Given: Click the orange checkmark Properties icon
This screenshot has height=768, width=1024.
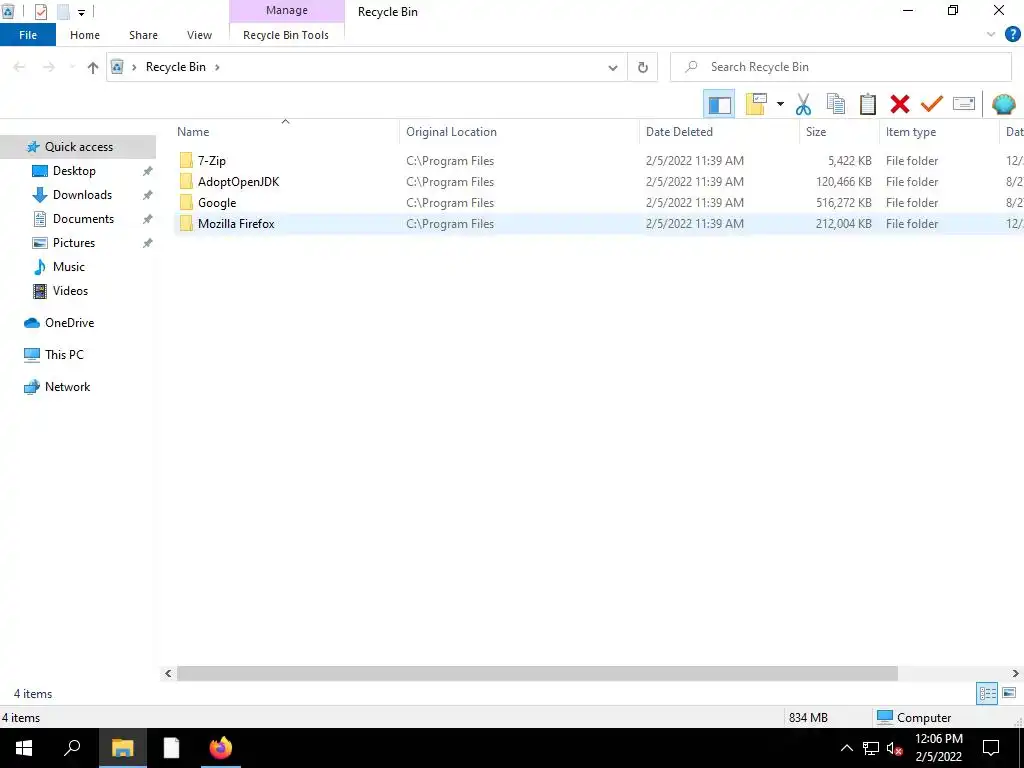Looking at the screenshot, I should (x=932, y=104).
